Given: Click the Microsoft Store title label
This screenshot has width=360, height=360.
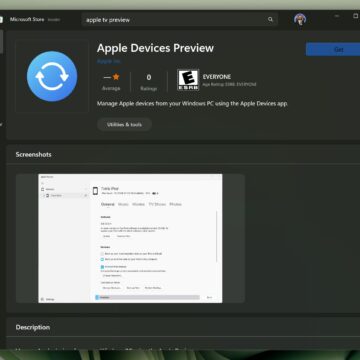Looking at the screenshot, I should point(27,19).
